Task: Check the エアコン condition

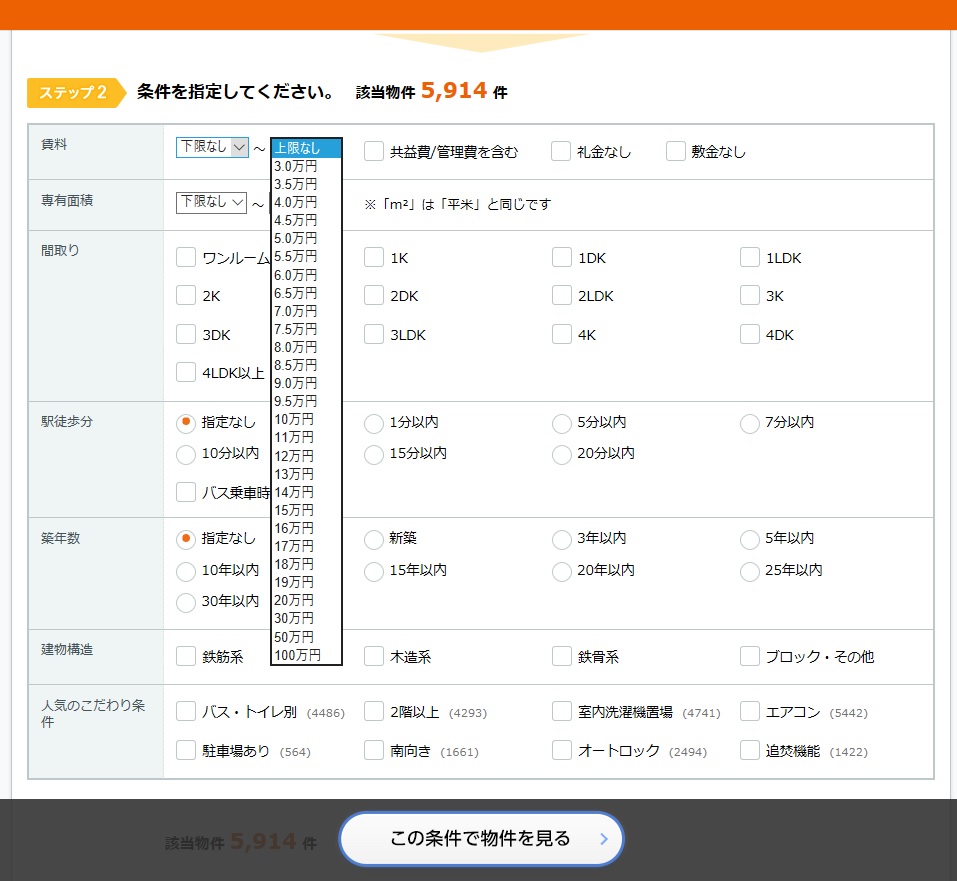Action: coord(750,712)
